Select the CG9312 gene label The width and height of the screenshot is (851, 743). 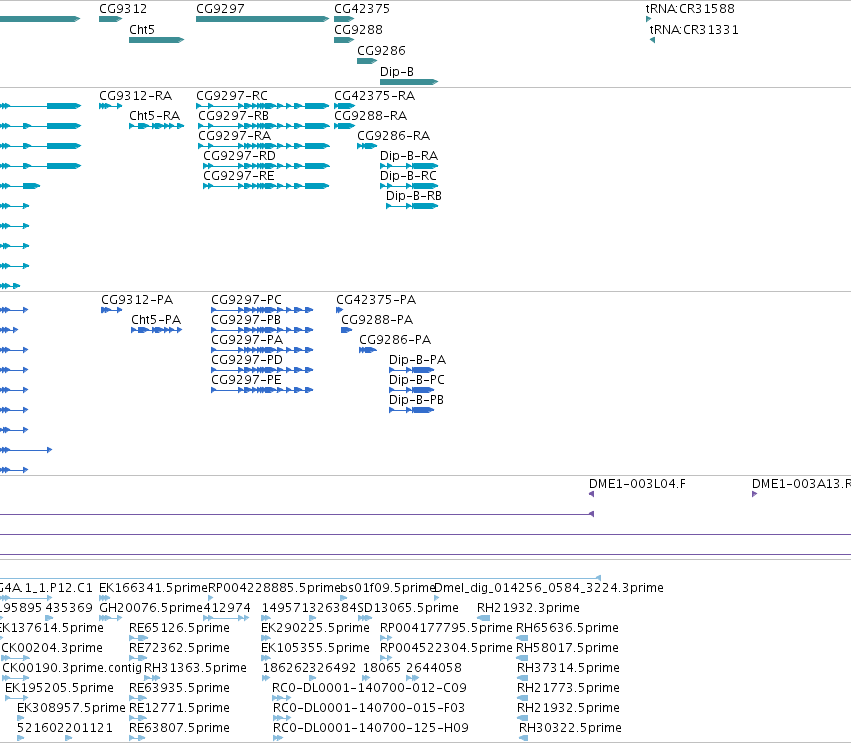[x=123, y=9]
